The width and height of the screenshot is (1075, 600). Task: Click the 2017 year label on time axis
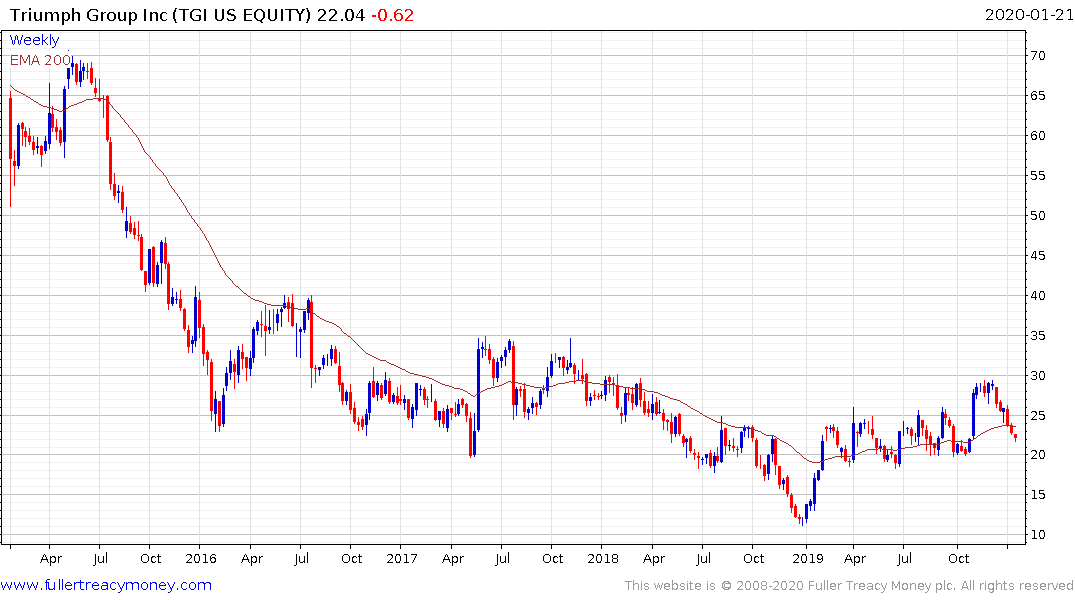(402, 558)
